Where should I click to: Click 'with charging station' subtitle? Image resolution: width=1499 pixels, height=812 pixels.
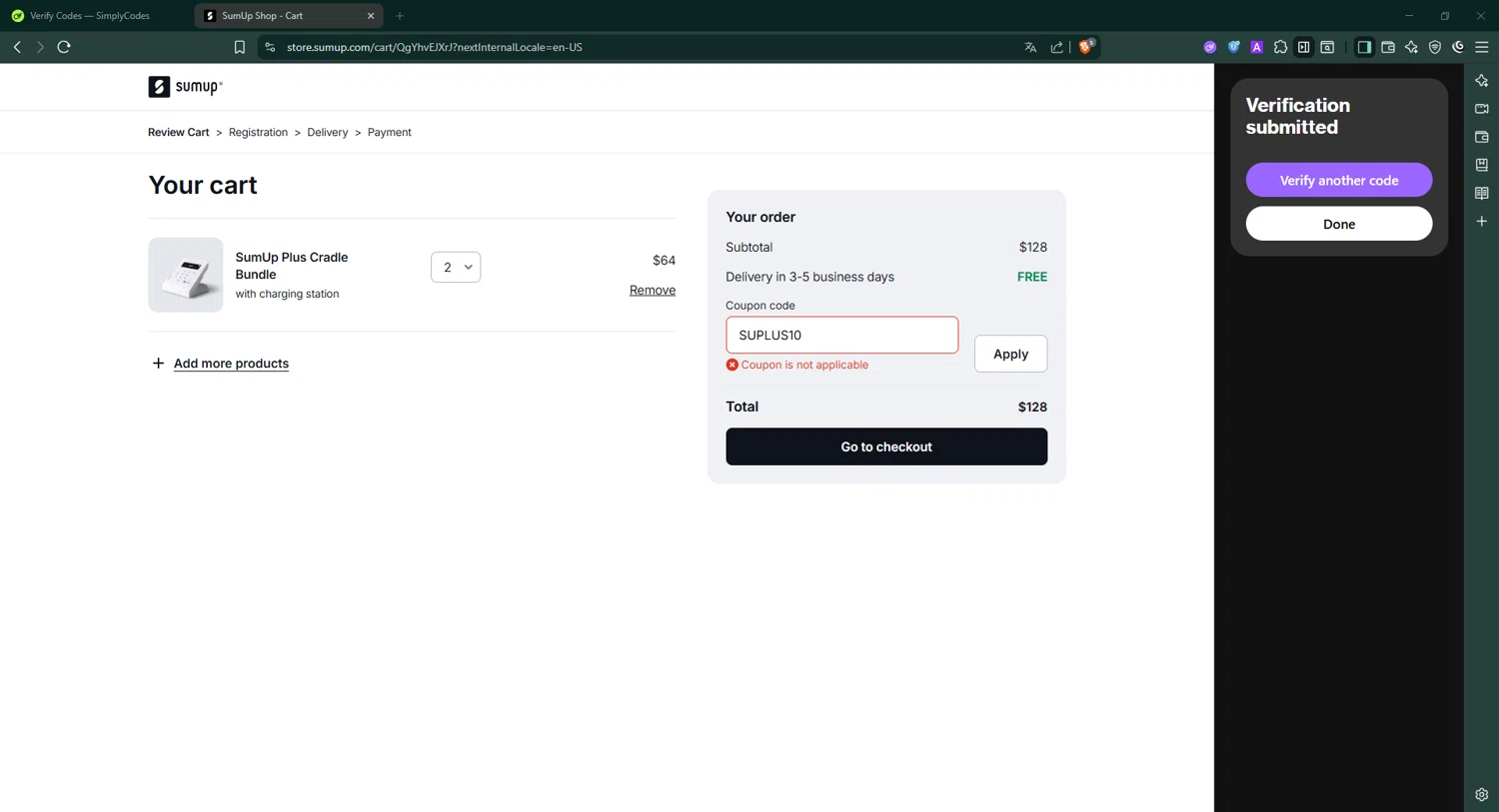coord(287,294)
